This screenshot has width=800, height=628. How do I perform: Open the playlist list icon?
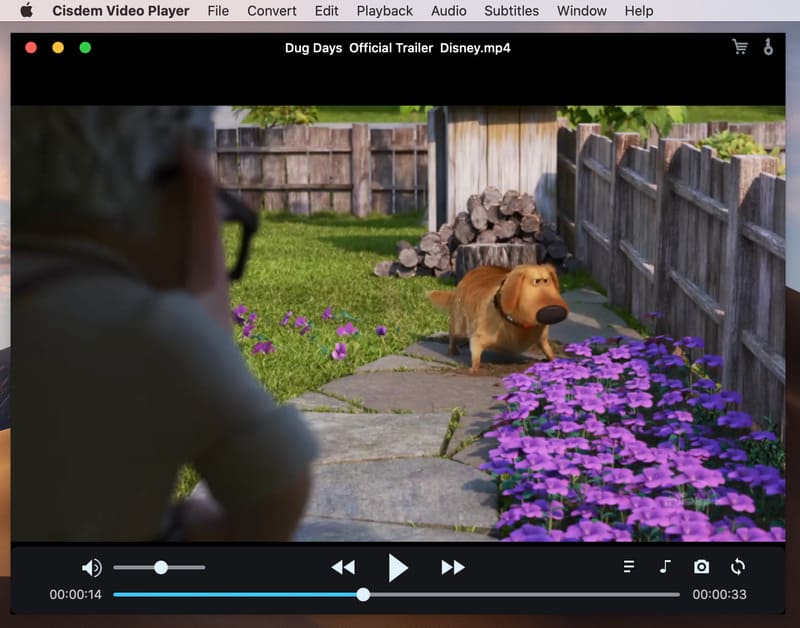(629, 567)
